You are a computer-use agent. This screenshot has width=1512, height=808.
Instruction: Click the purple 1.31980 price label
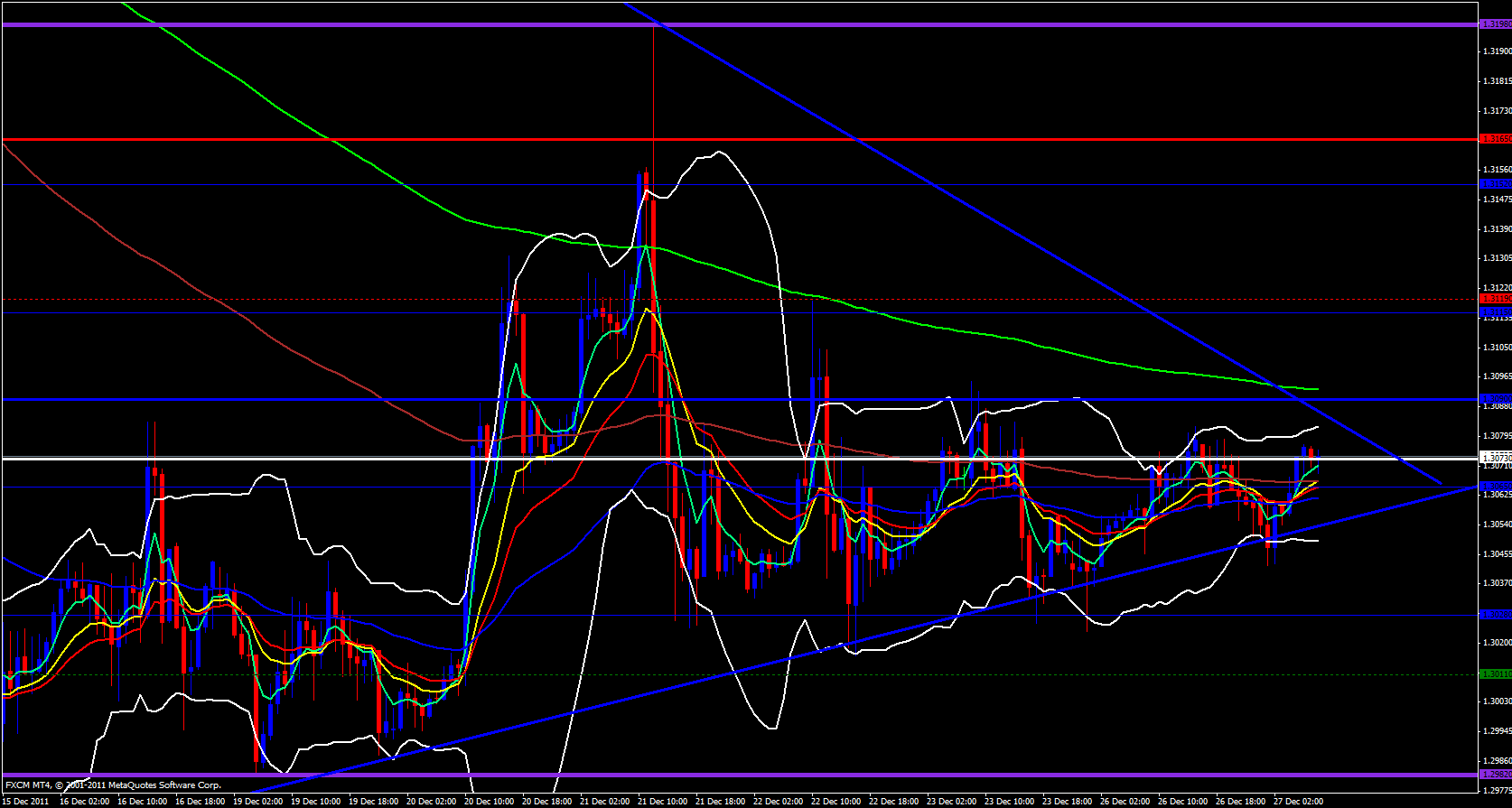(1494, 24)
